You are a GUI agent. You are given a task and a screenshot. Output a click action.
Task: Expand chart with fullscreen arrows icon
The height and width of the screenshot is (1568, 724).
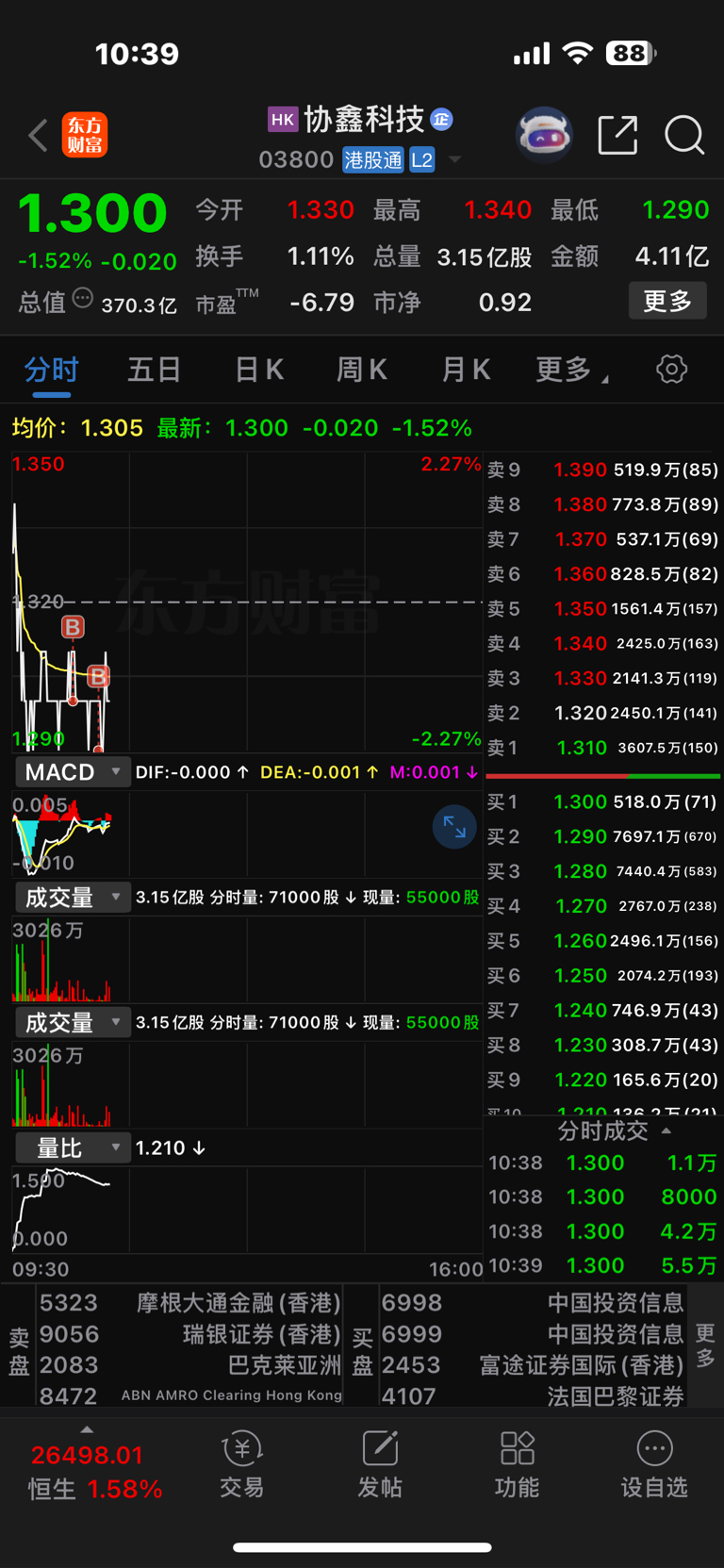pyautogui.click(x=454, y=827)
